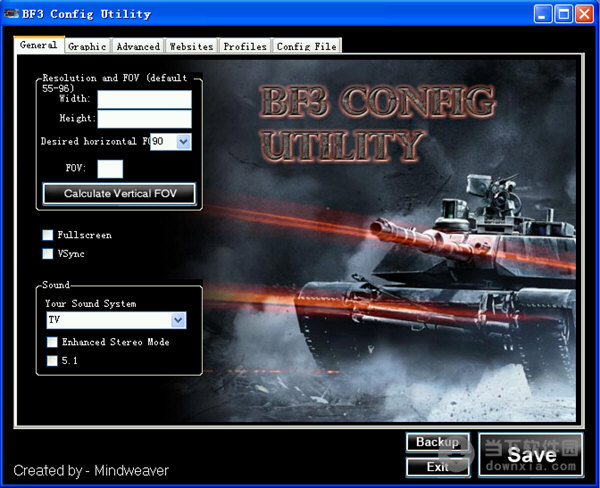
Task: Open the Advanced tab
Action: coord(138,46)
